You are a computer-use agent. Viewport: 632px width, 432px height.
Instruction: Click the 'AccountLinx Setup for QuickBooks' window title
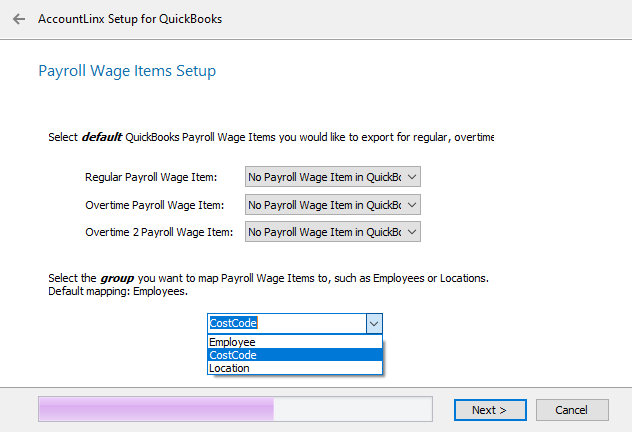point(130,19)
